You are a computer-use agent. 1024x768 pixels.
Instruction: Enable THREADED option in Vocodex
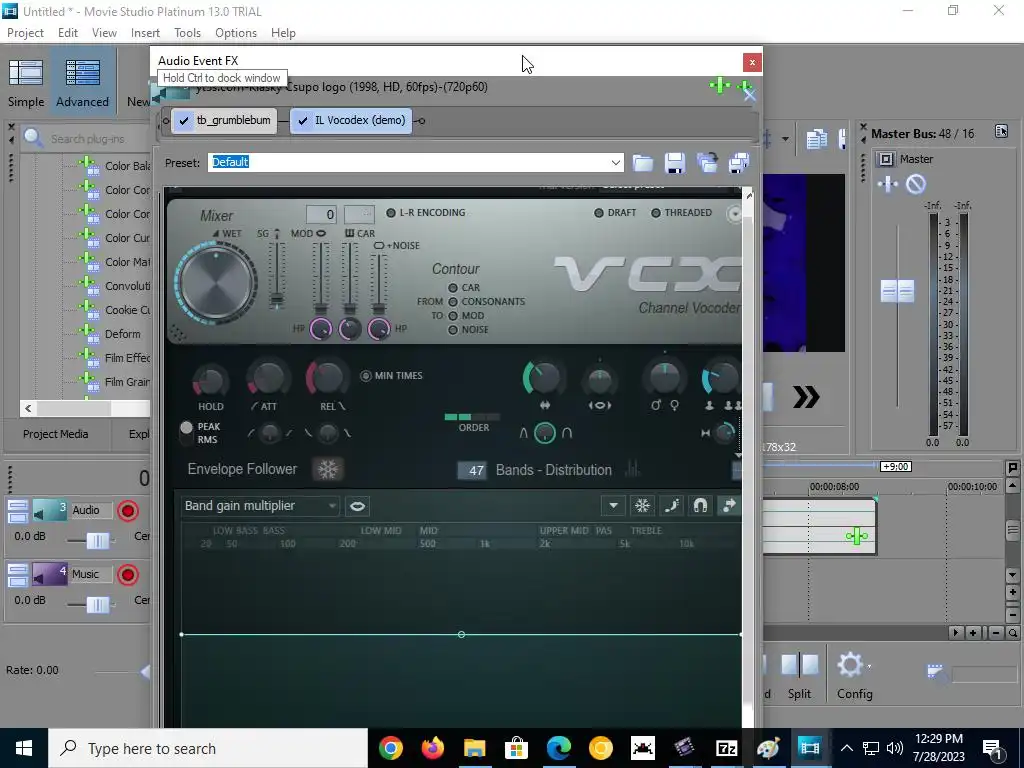pyautogui.click(x=656, y=213)
